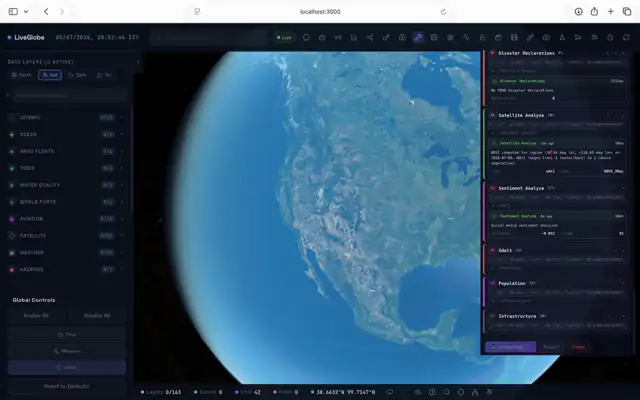640x400 pixels.
Task: Switch to the Ter basemap tab
Action: 104,75
